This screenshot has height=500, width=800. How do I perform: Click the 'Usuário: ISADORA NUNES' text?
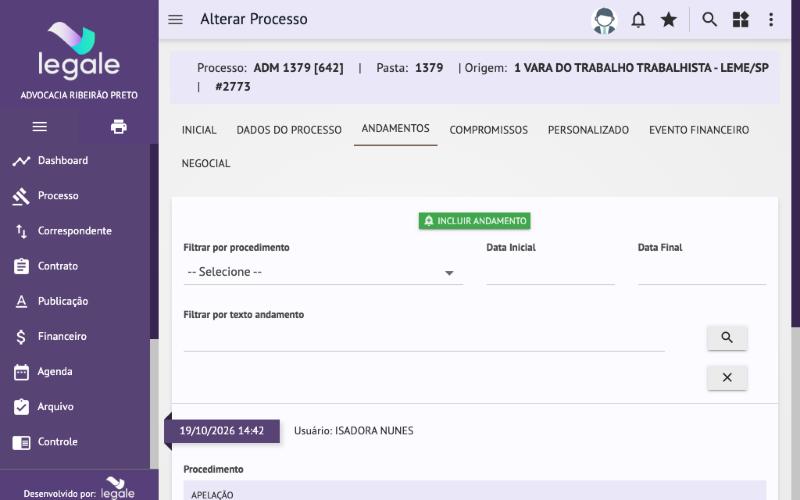coord(354,431)
